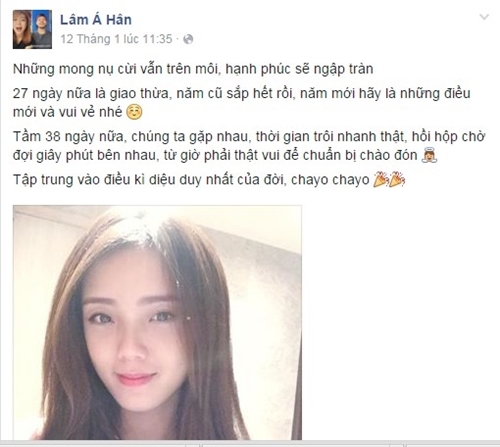Image resolution: width=500 pixels, height=447 pixels.
Task: Click the man's half of the avatar
Action: (42, 29)
